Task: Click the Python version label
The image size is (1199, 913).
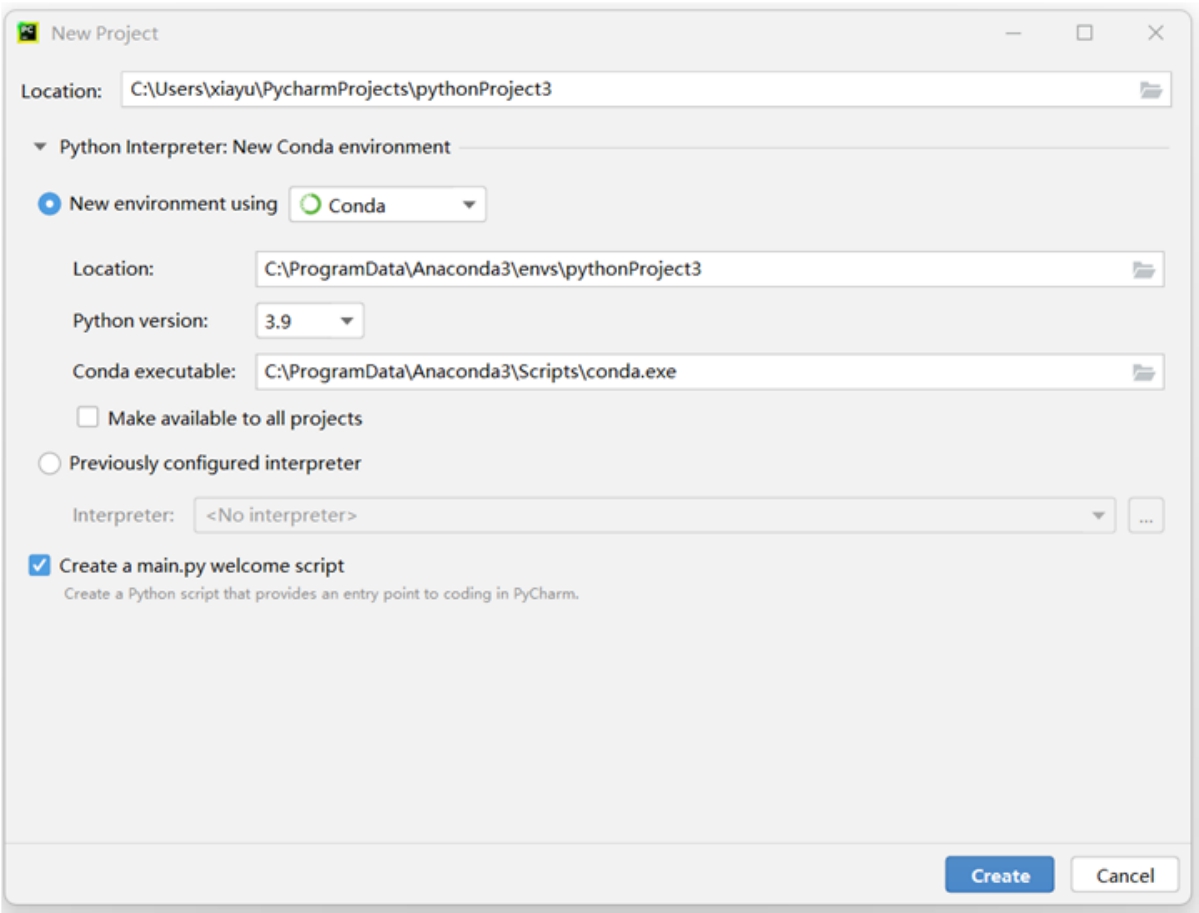Action: tap(141, 321)
